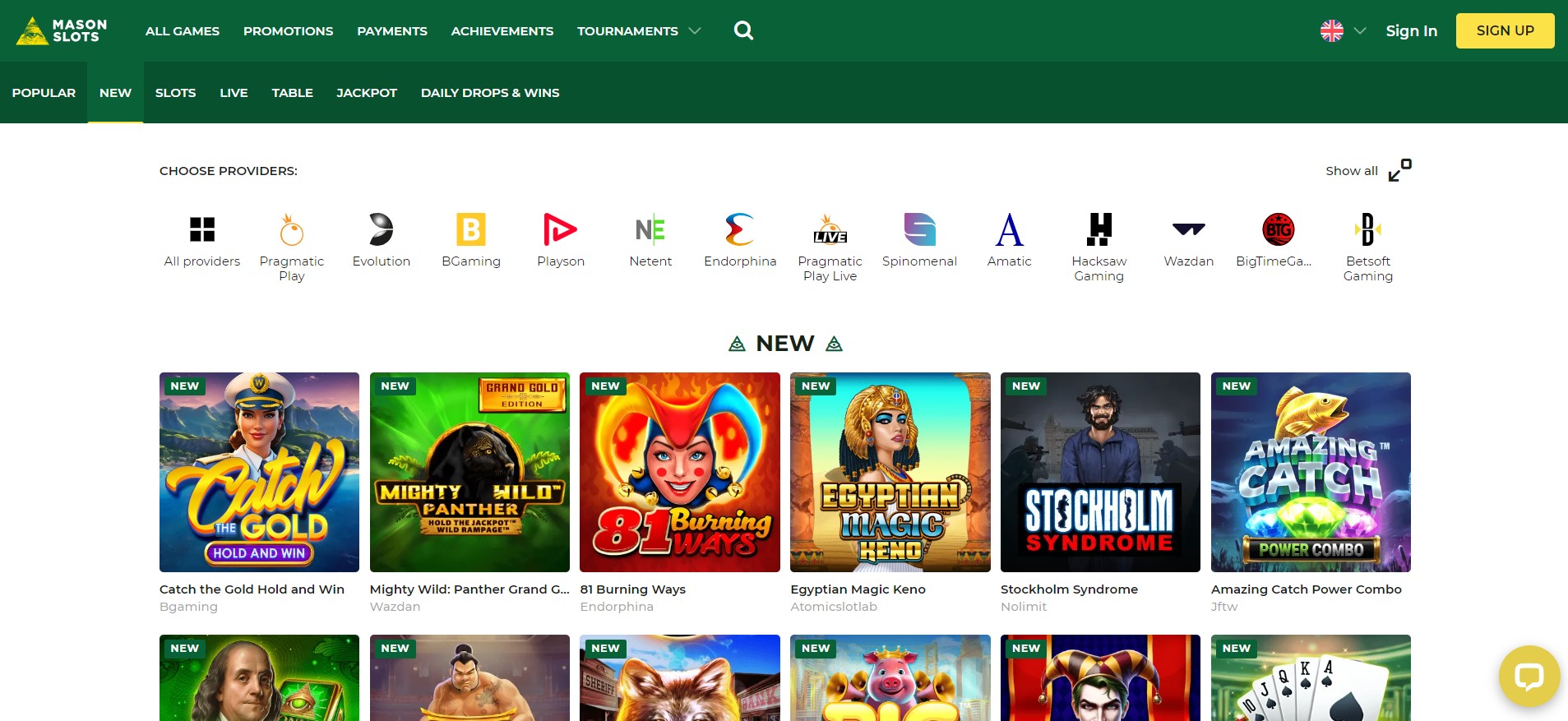The width and height of the screenshot is (1568, 721).
Task: Filter by Pragmatic Play provider icon
Action: [292, 229]
